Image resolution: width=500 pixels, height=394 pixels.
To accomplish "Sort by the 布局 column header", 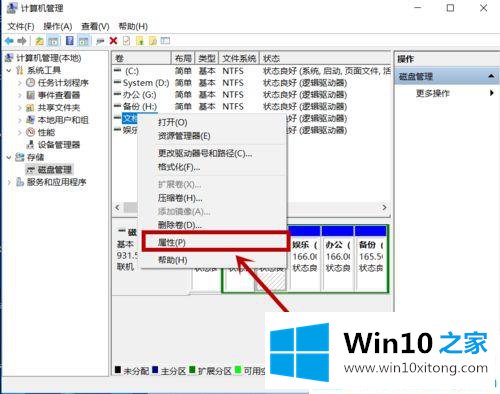I will pos(183,58).
